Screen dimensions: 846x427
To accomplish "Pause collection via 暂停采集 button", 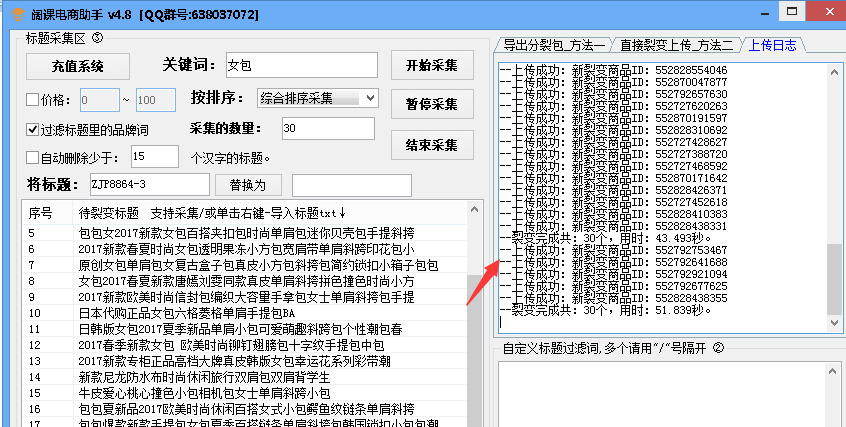I will pos(431,105).
